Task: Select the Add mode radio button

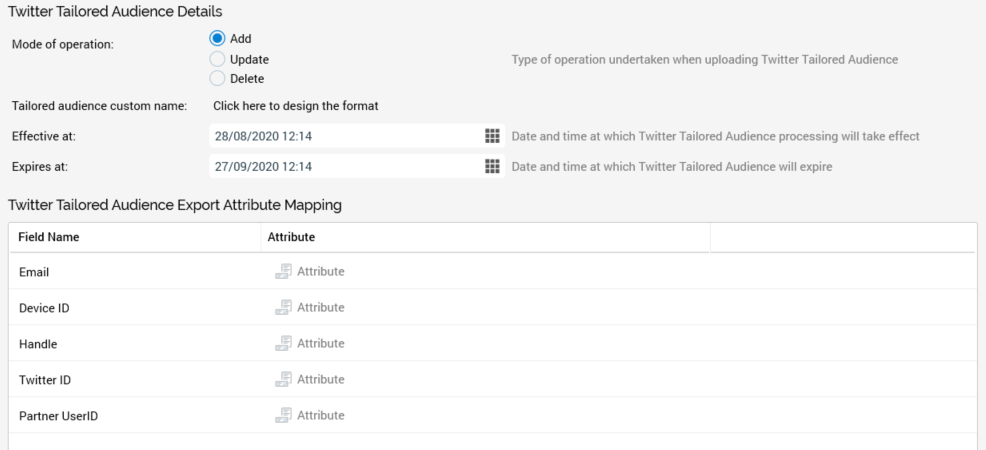Action: [x=217, y=39]
